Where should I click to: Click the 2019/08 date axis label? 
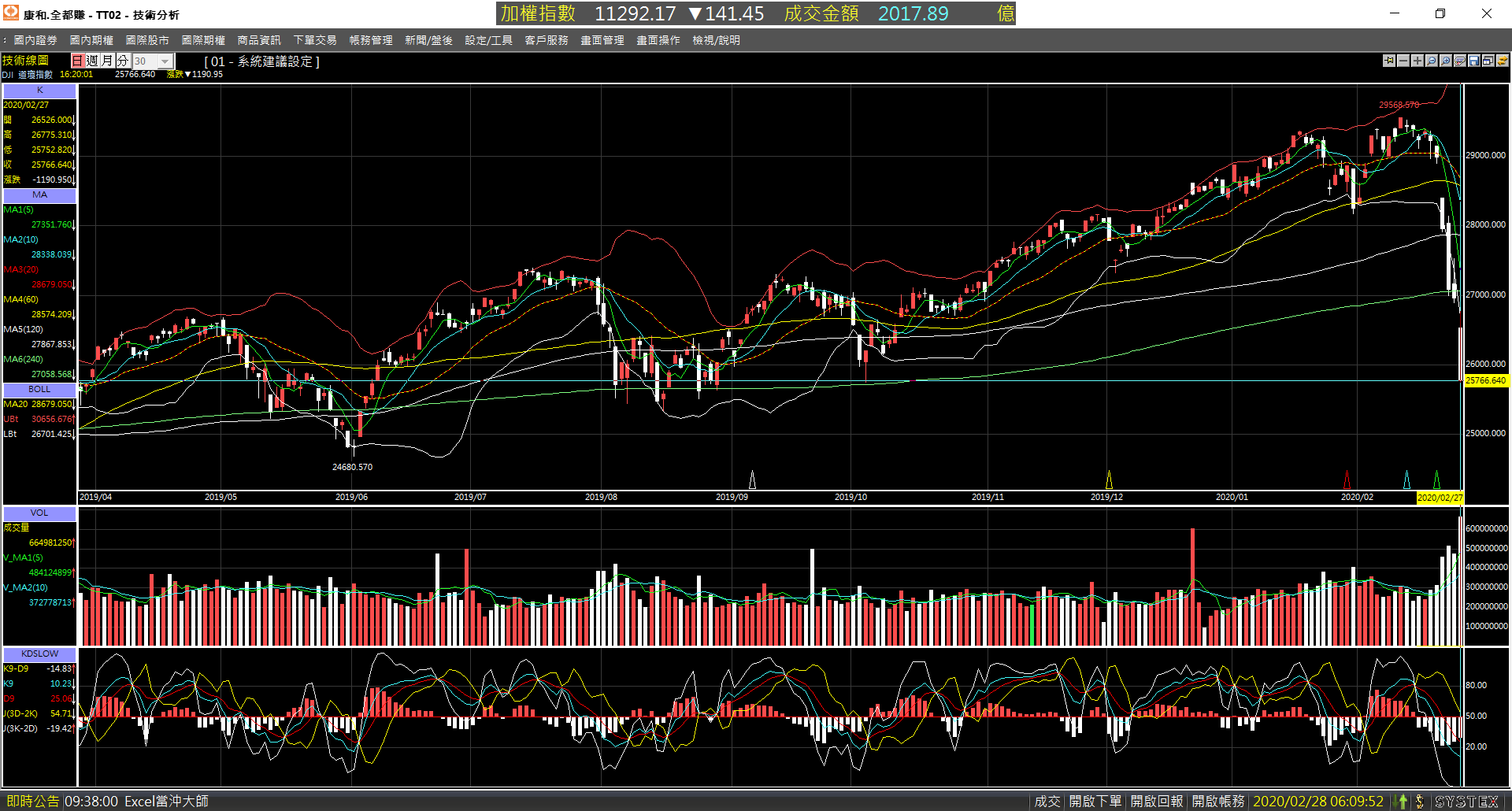click(x=601, y=498)
